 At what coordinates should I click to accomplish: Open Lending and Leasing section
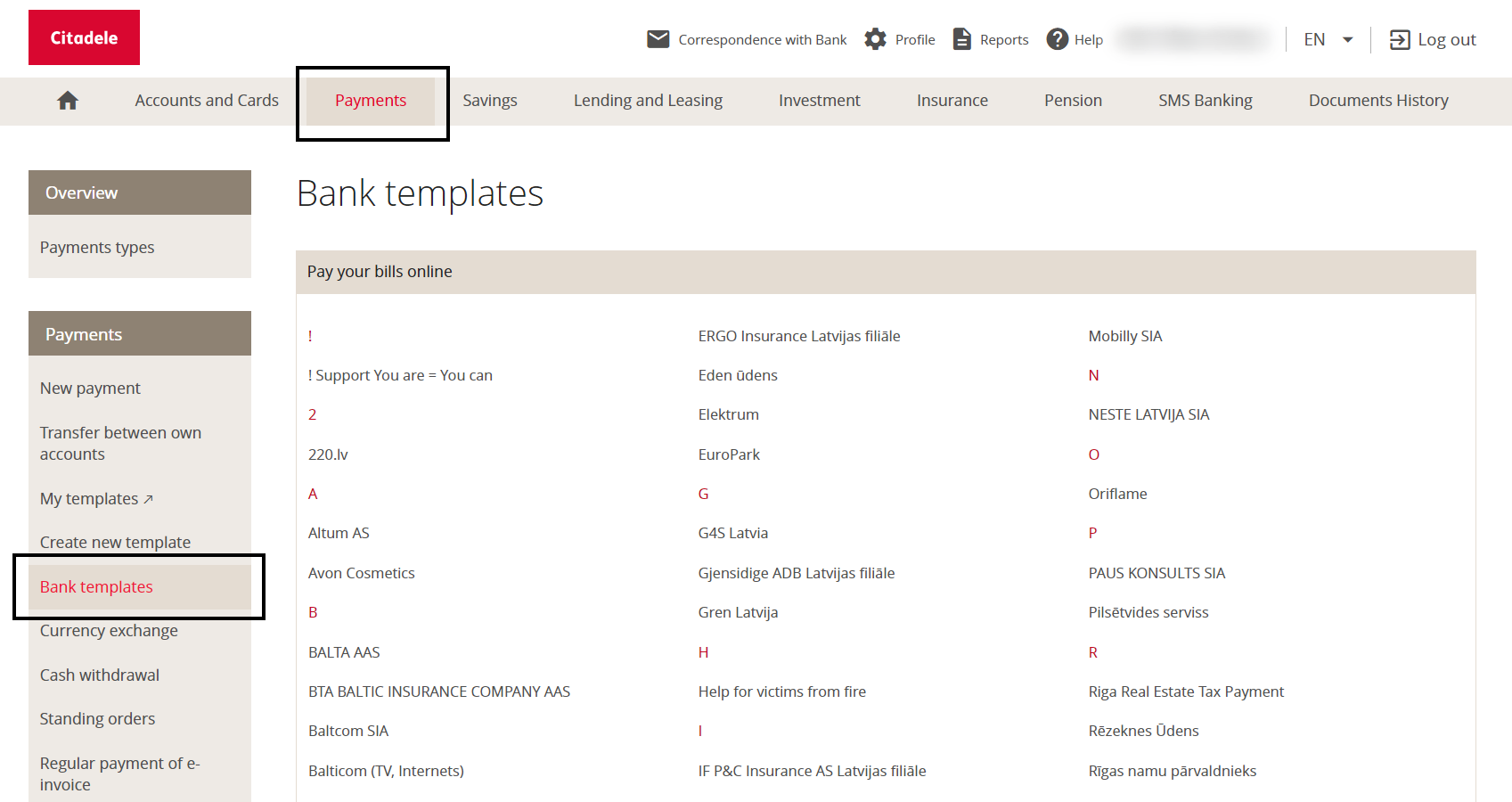(x=648, y=101)
